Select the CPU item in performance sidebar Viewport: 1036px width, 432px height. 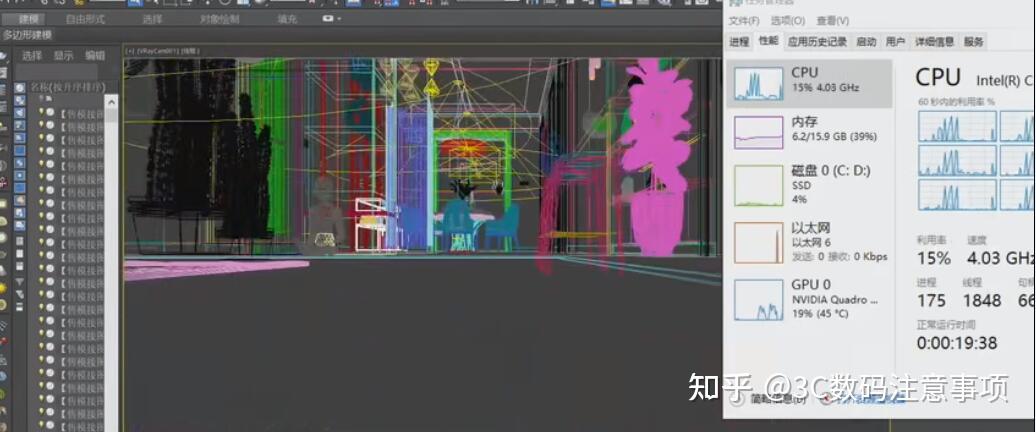pyautogui.click(x=809, y=83)
